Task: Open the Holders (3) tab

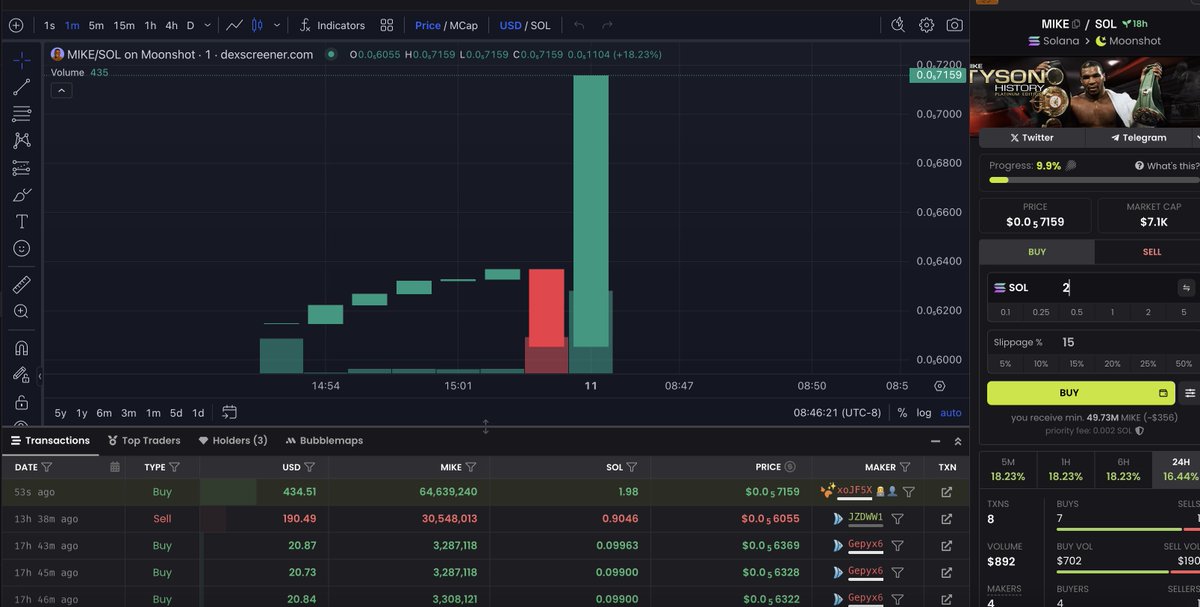Action: [x=233, y=440]
